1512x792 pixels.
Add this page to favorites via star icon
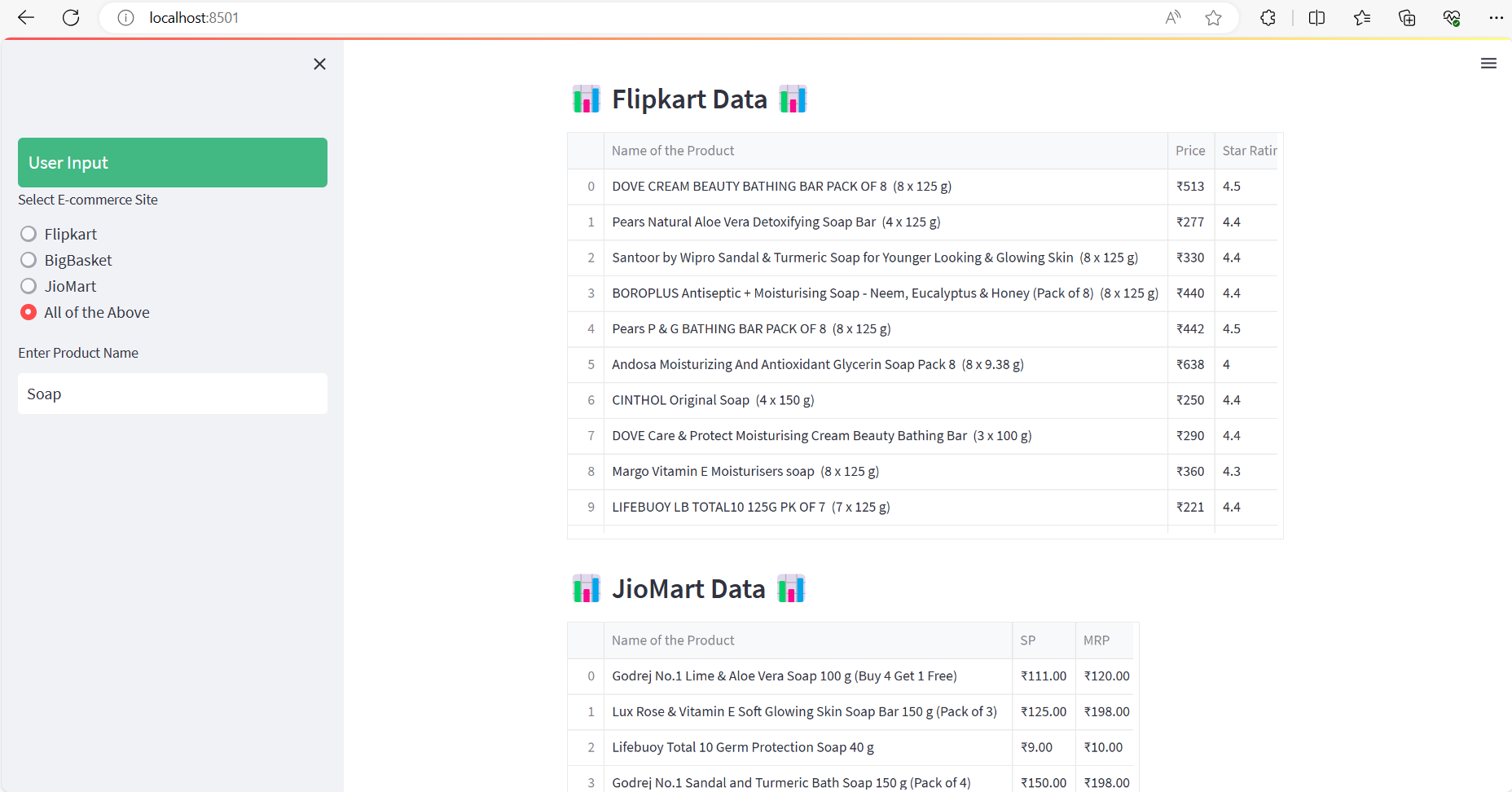pyautogui.click(x=1213, y=17)
